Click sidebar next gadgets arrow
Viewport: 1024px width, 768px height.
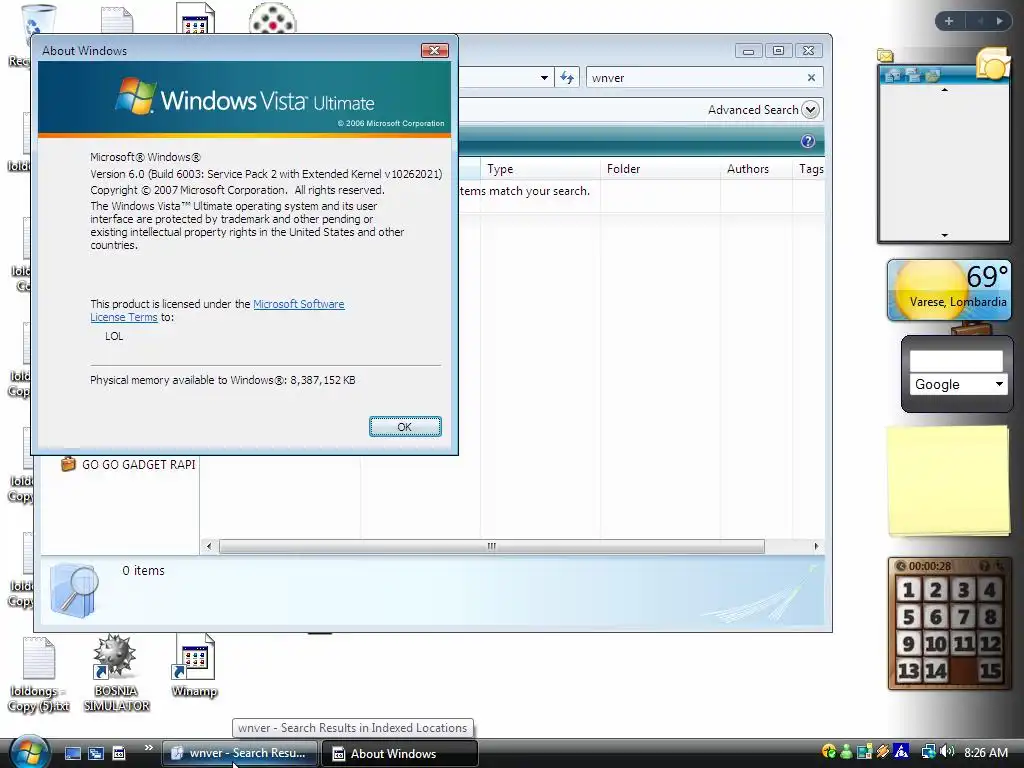pyautogui.click(x=999, y=21)
